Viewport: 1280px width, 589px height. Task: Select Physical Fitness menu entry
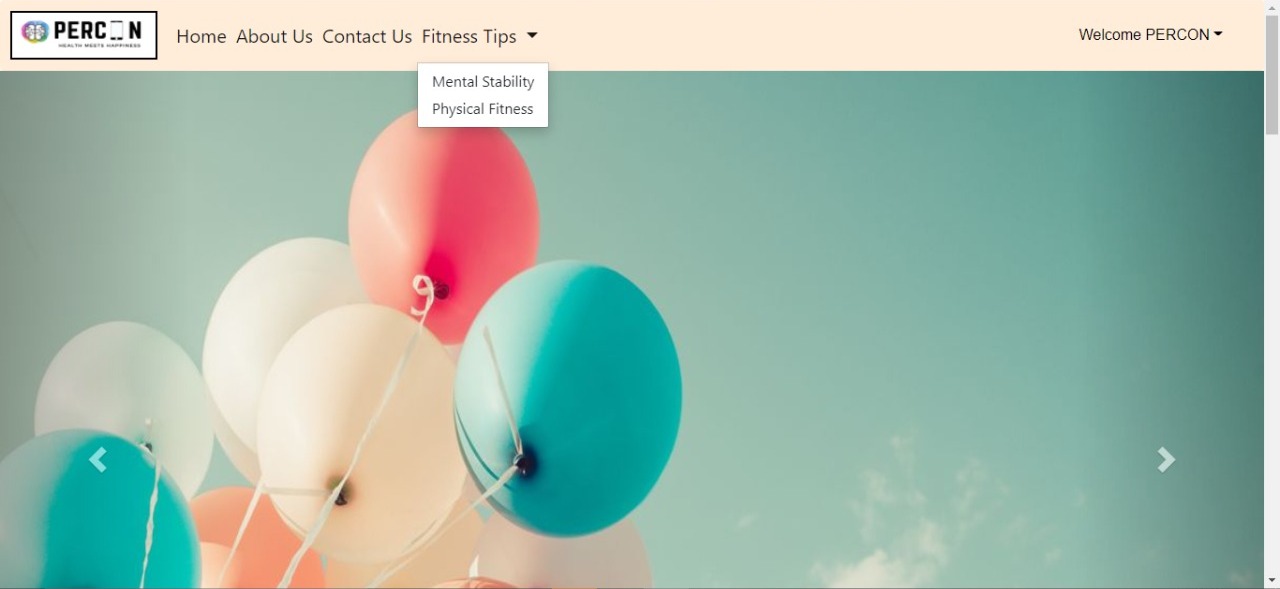click(483, 109)
